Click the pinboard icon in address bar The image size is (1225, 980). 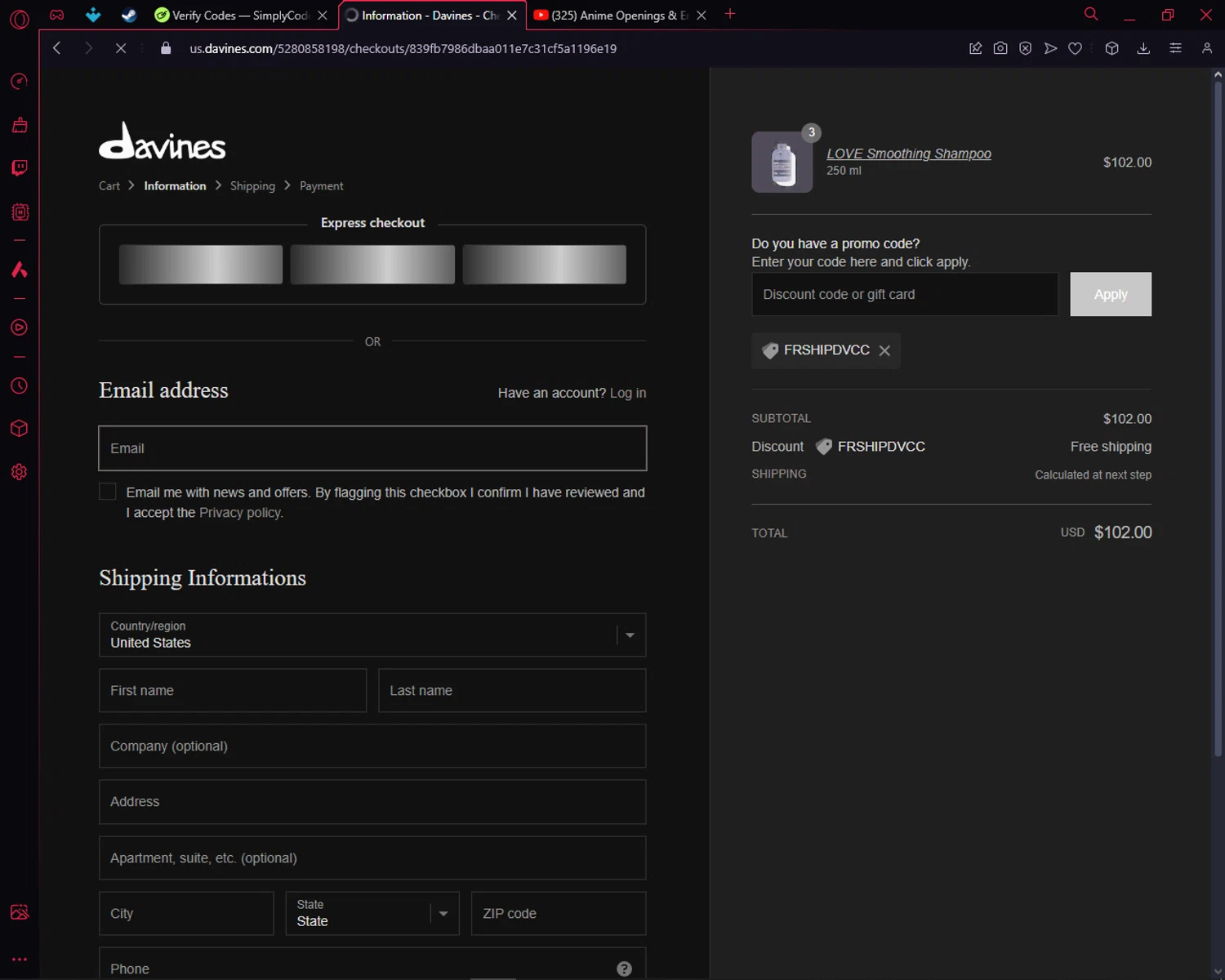click(x=975, y=48)
